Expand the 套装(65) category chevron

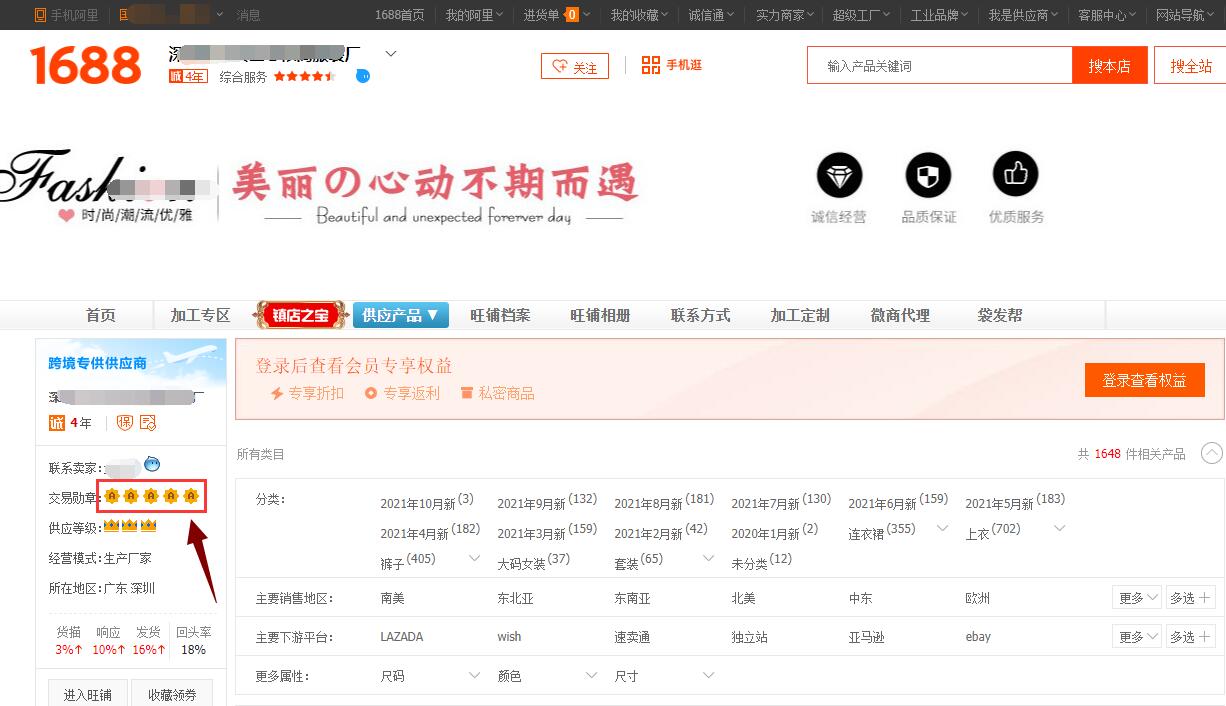click(x=708, y=558)
